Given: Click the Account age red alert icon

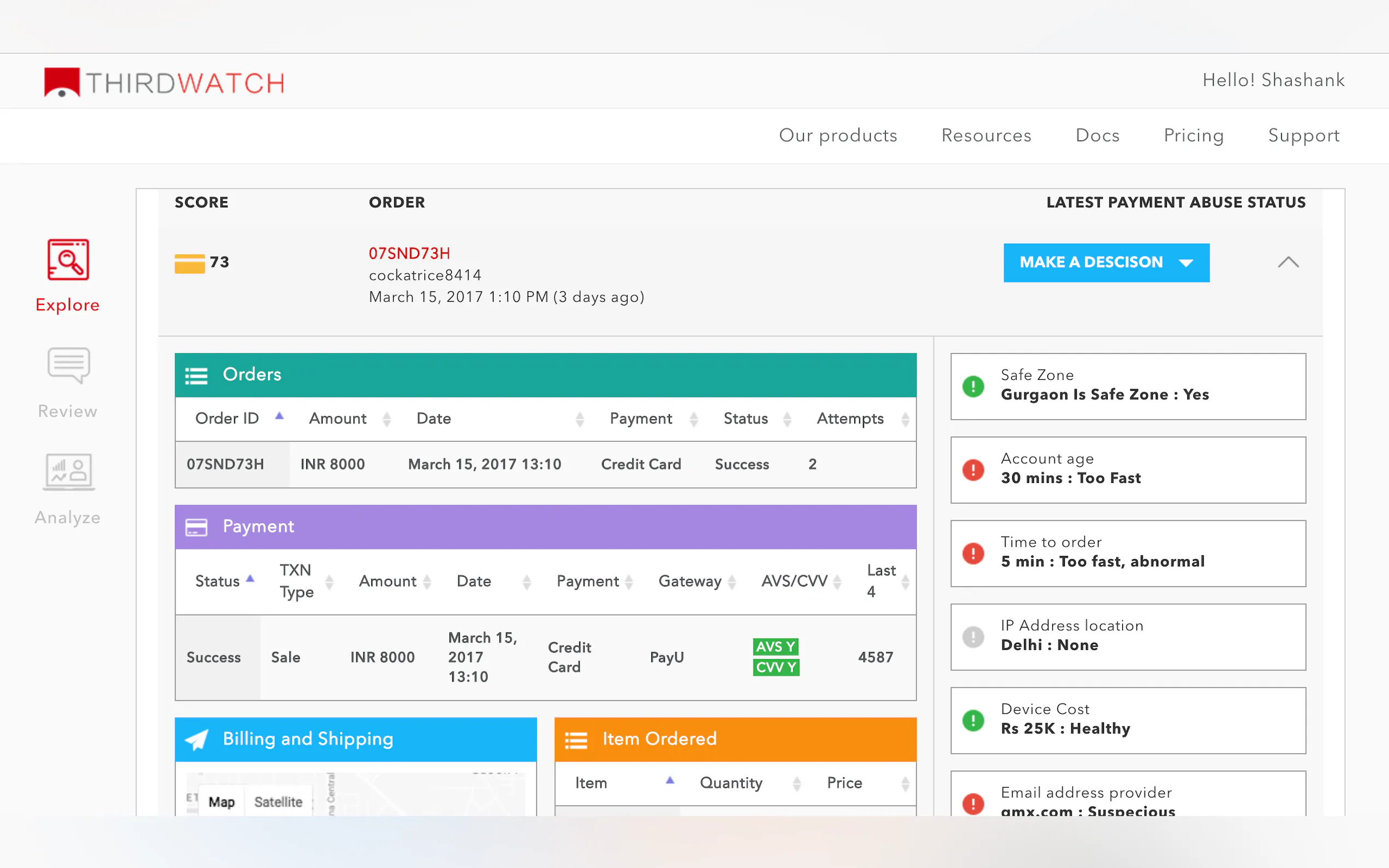Looking at the screenshot, I should (973, 470).
